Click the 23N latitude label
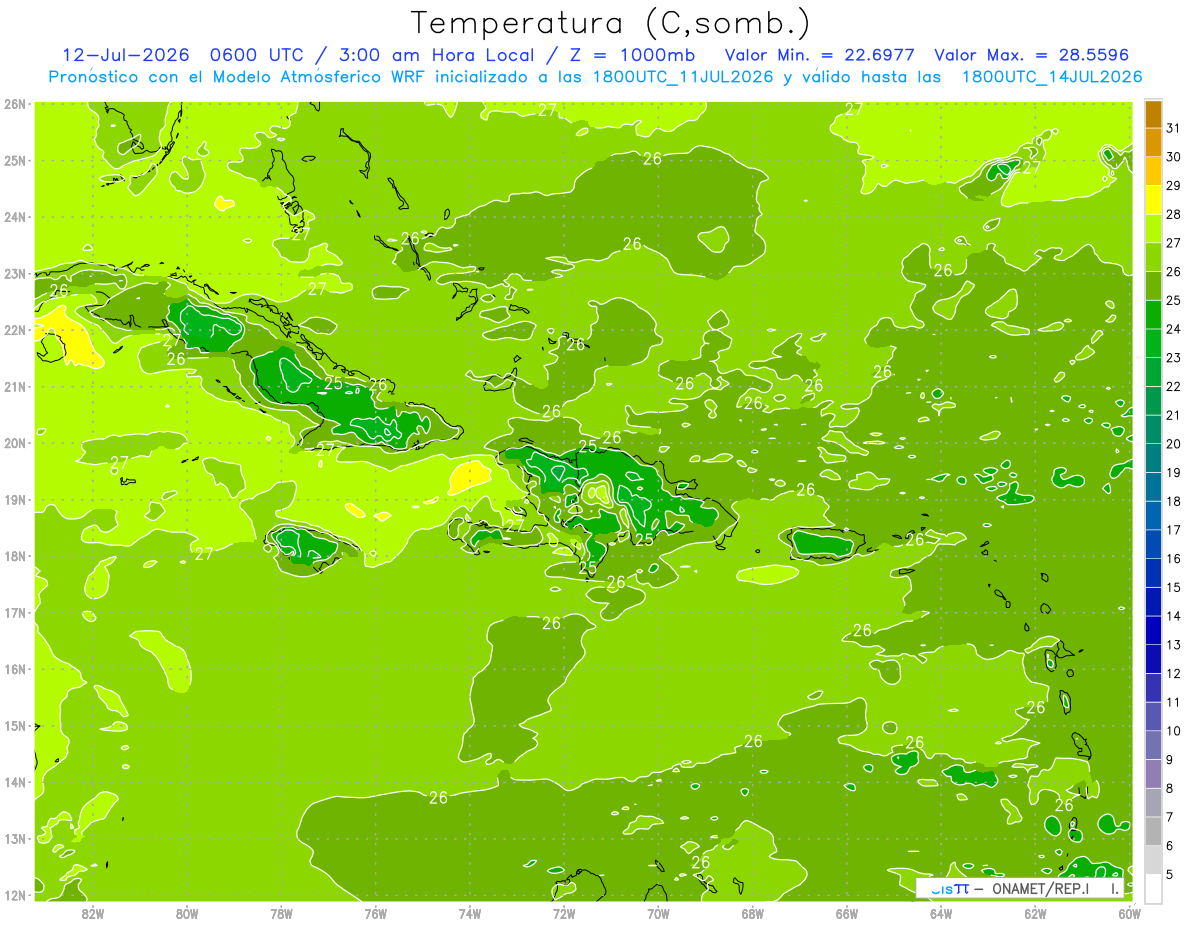 pyautogui.click(x=14, y=273)
